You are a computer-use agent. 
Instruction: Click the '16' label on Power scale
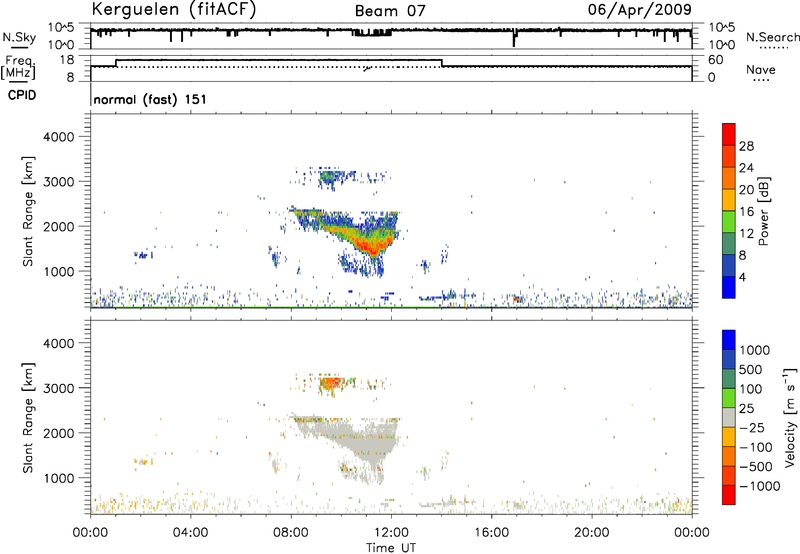click(x=746, y=212)
